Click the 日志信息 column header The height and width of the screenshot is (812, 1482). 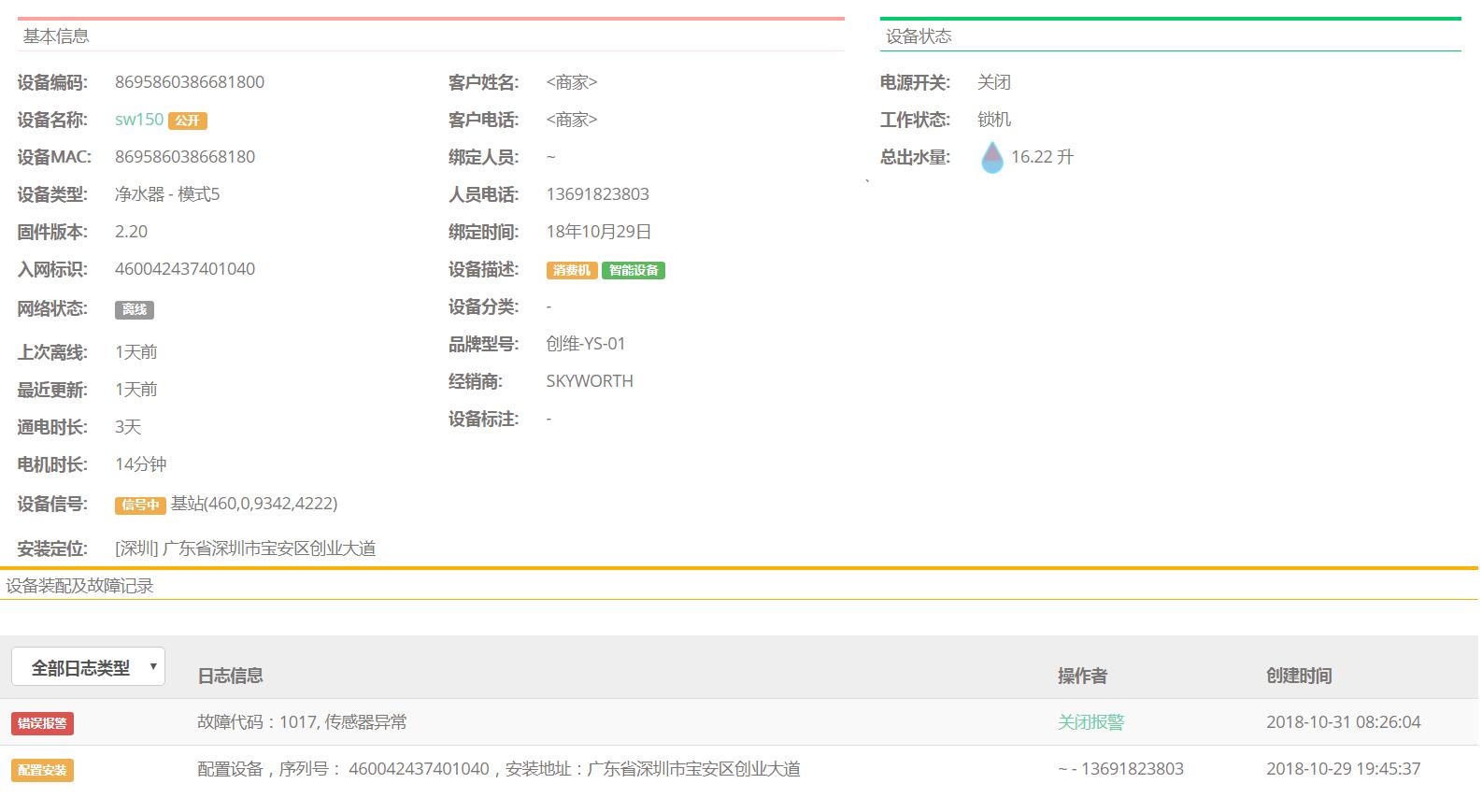(x=230, y=676)
